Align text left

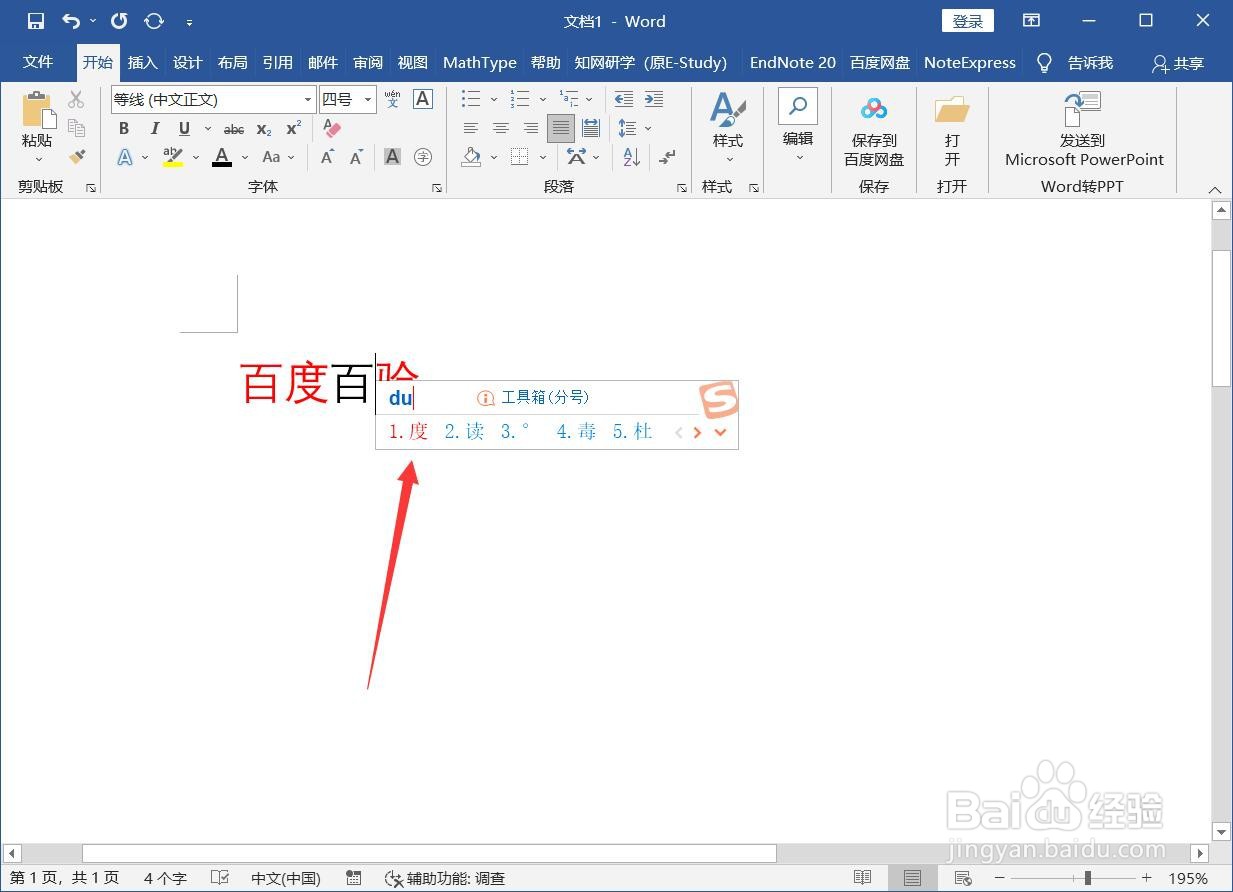471,128
